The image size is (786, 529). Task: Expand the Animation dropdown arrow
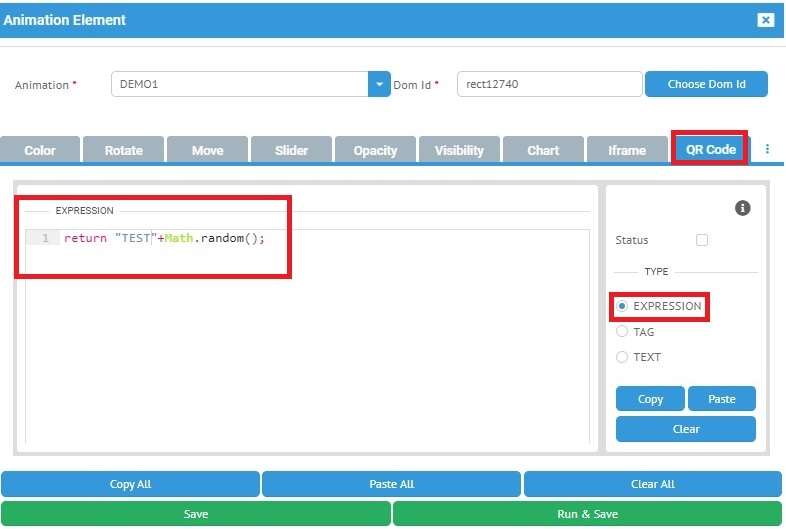(x=379, y=85)
